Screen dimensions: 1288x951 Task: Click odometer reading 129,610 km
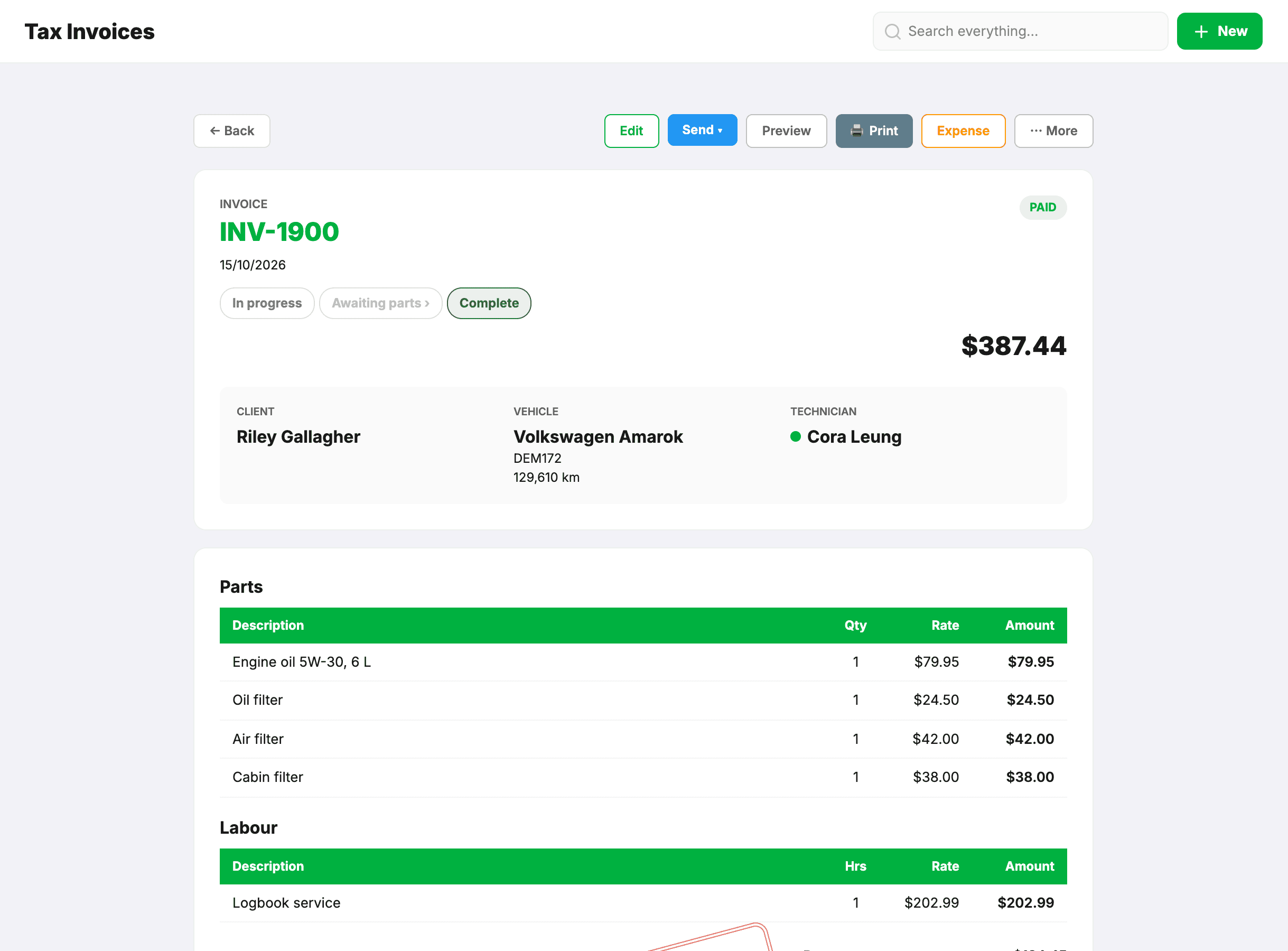546,477
